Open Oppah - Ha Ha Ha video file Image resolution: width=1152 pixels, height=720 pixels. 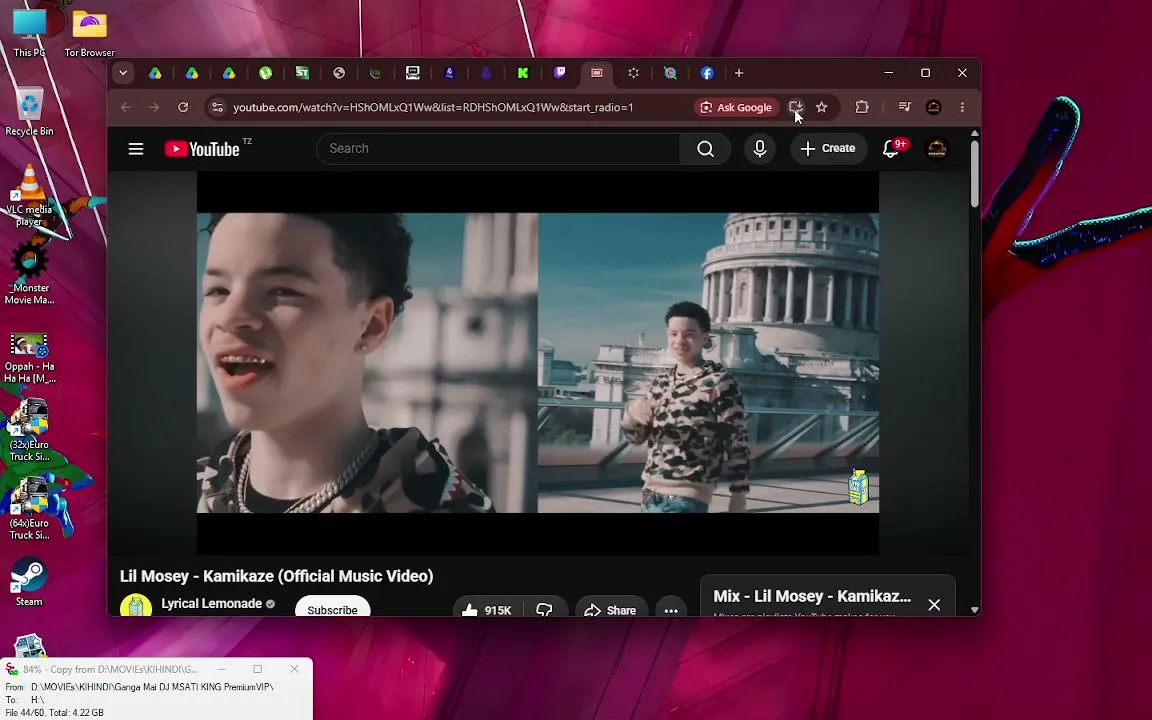click(x=29, y=358)
